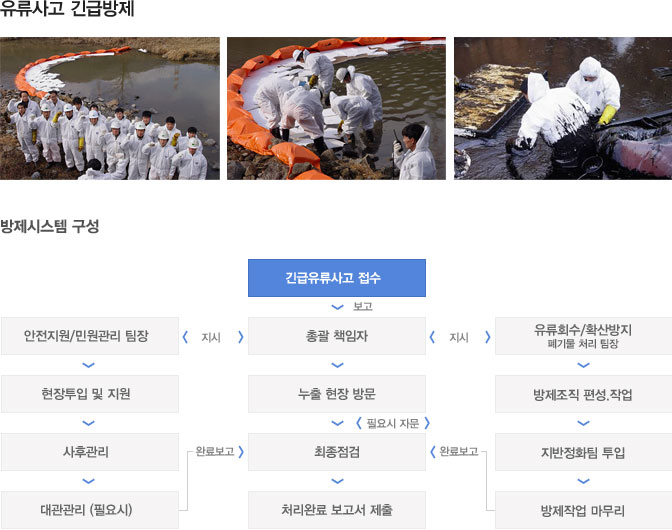Screen dimensions: 672x530
Task: Click the 필요시 자문 label
Action: coord(393,423)
